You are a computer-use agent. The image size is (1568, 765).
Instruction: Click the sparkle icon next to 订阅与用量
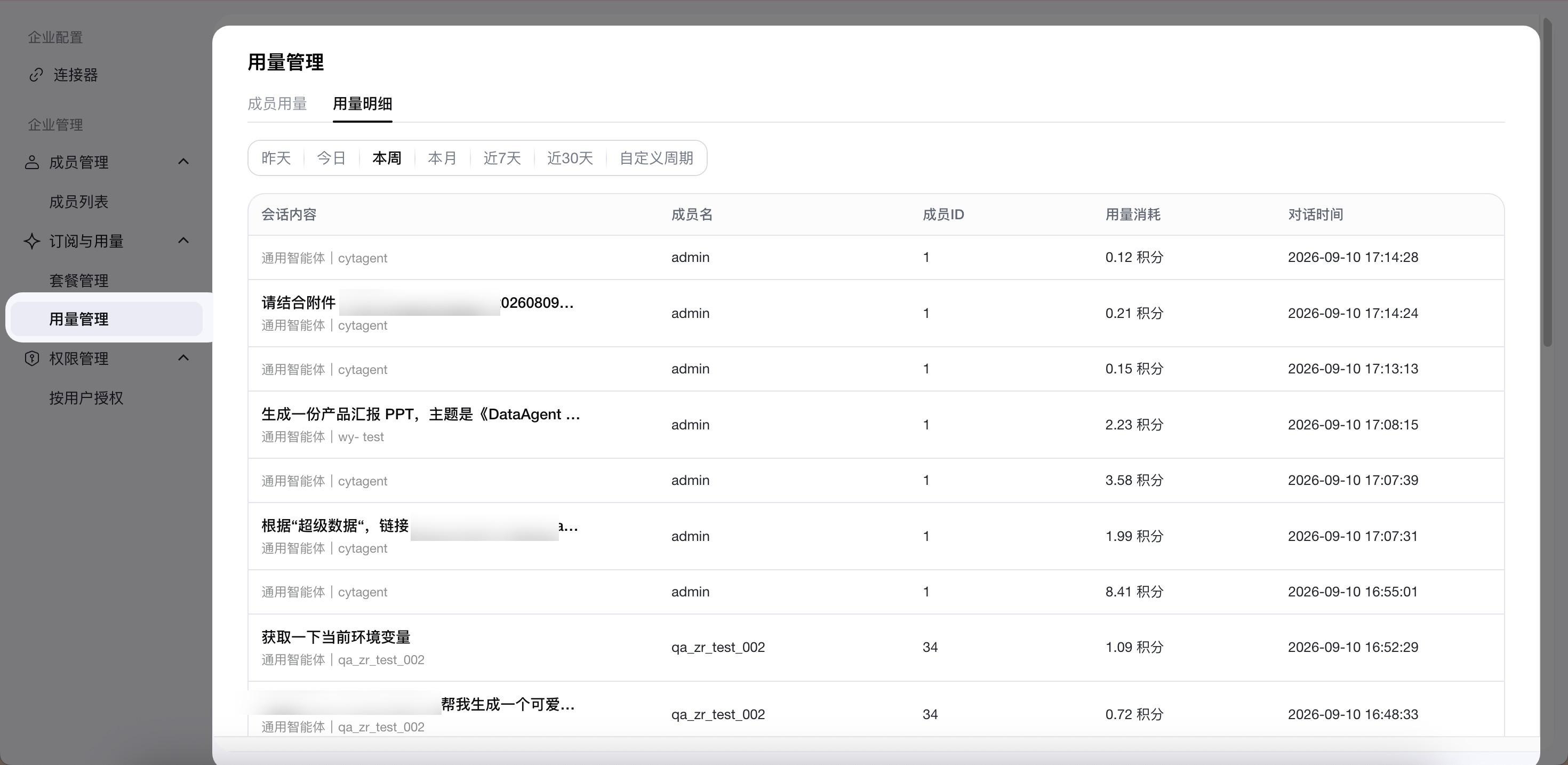click(x=31, y=241)
